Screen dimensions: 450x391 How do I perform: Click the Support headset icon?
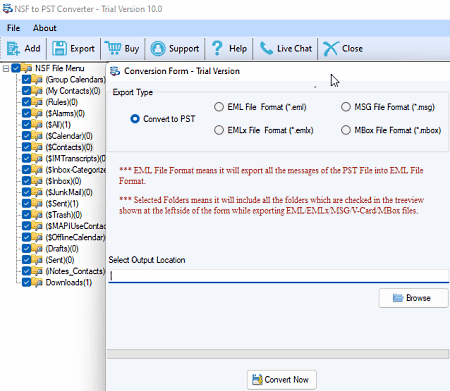click(x=158, y=49)
